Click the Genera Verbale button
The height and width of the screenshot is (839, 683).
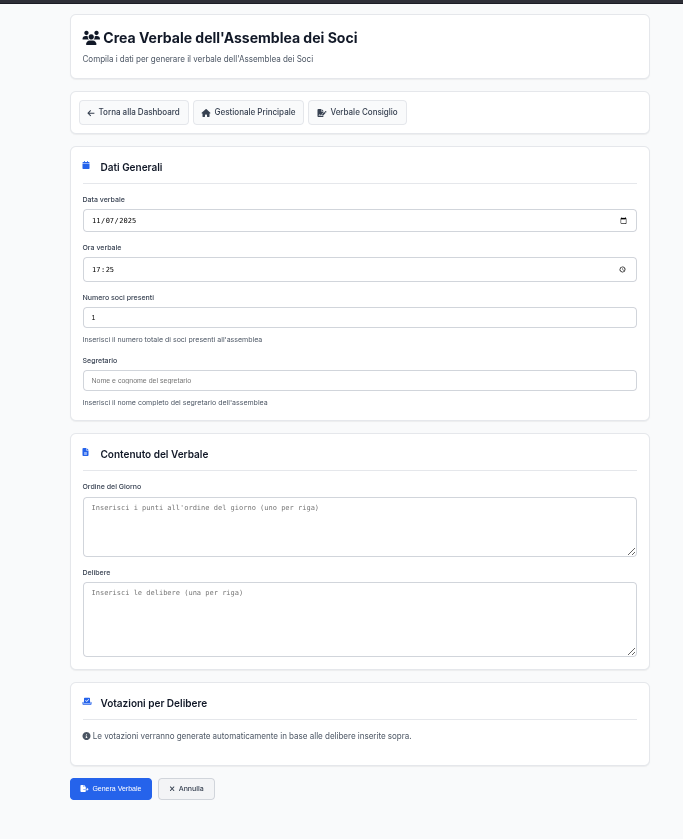click(x=111, y=789)
